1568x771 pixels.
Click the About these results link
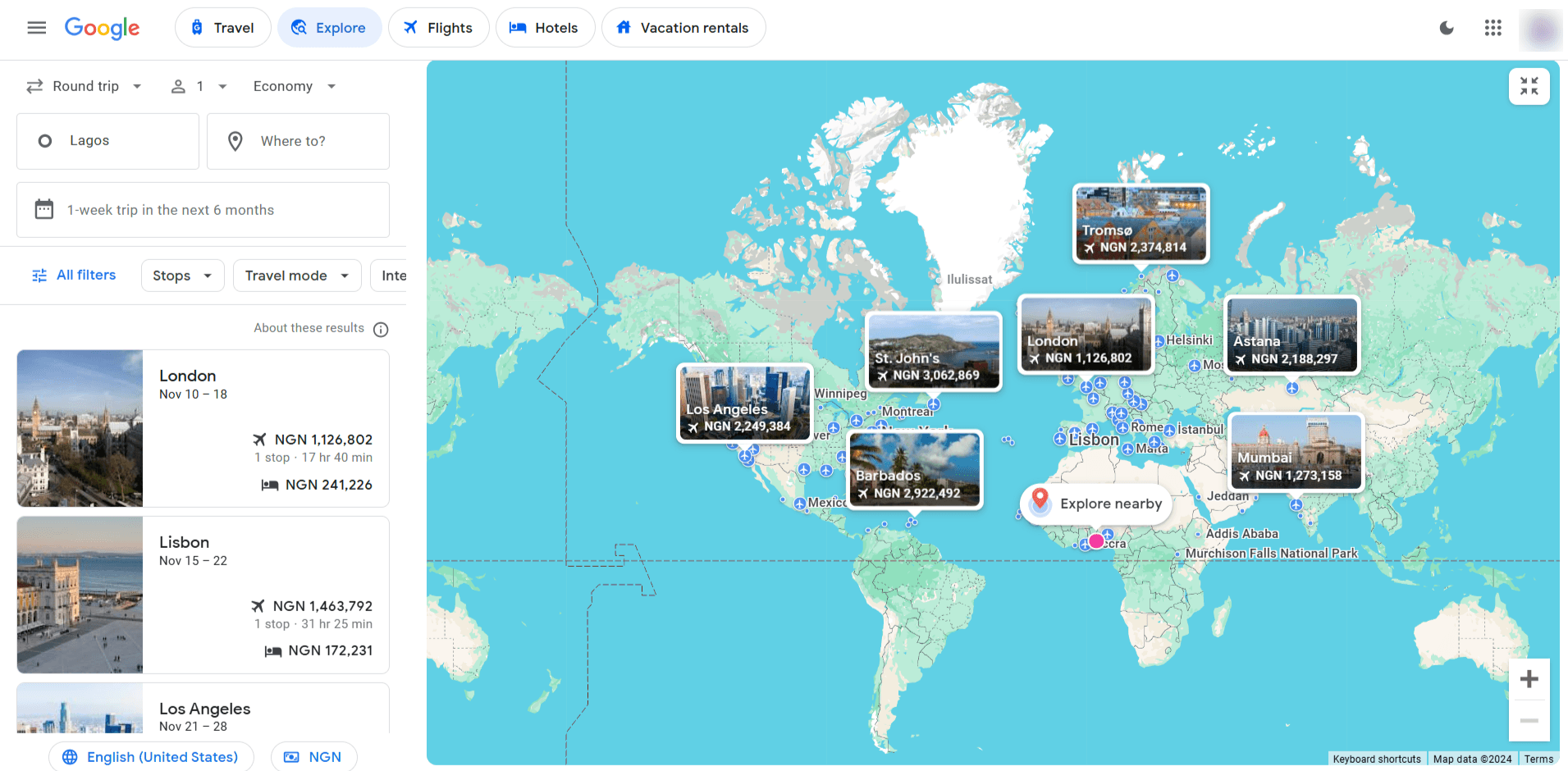[309, 328]
